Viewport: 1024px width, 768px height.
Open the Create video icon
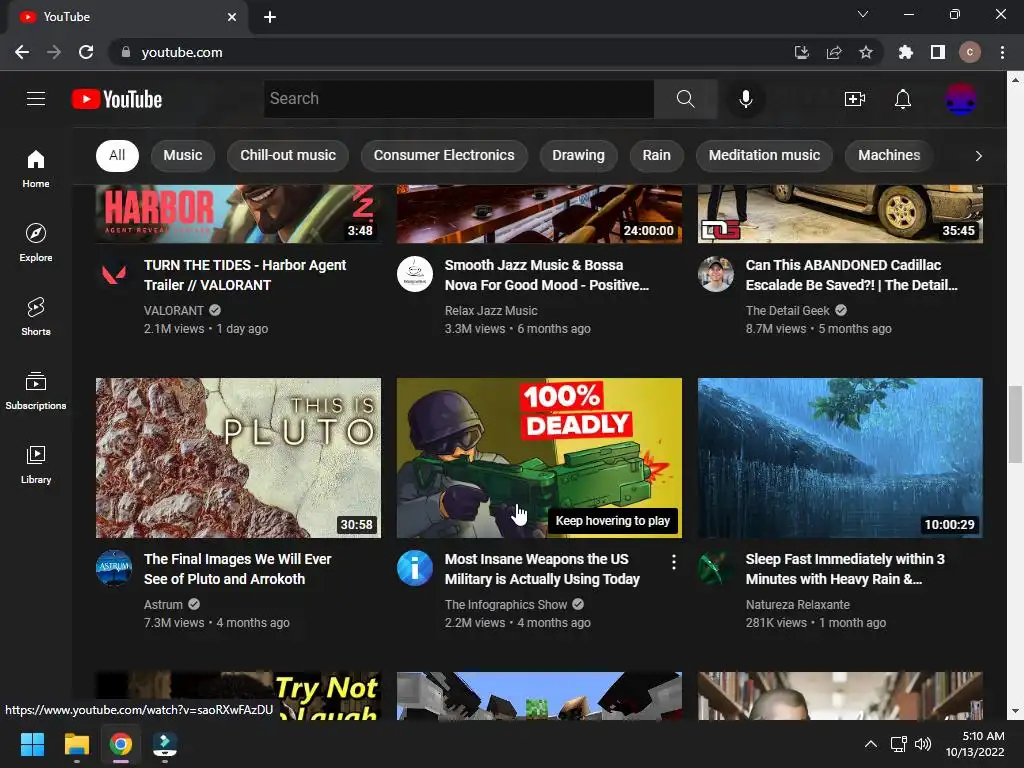[x=854, y=99]
